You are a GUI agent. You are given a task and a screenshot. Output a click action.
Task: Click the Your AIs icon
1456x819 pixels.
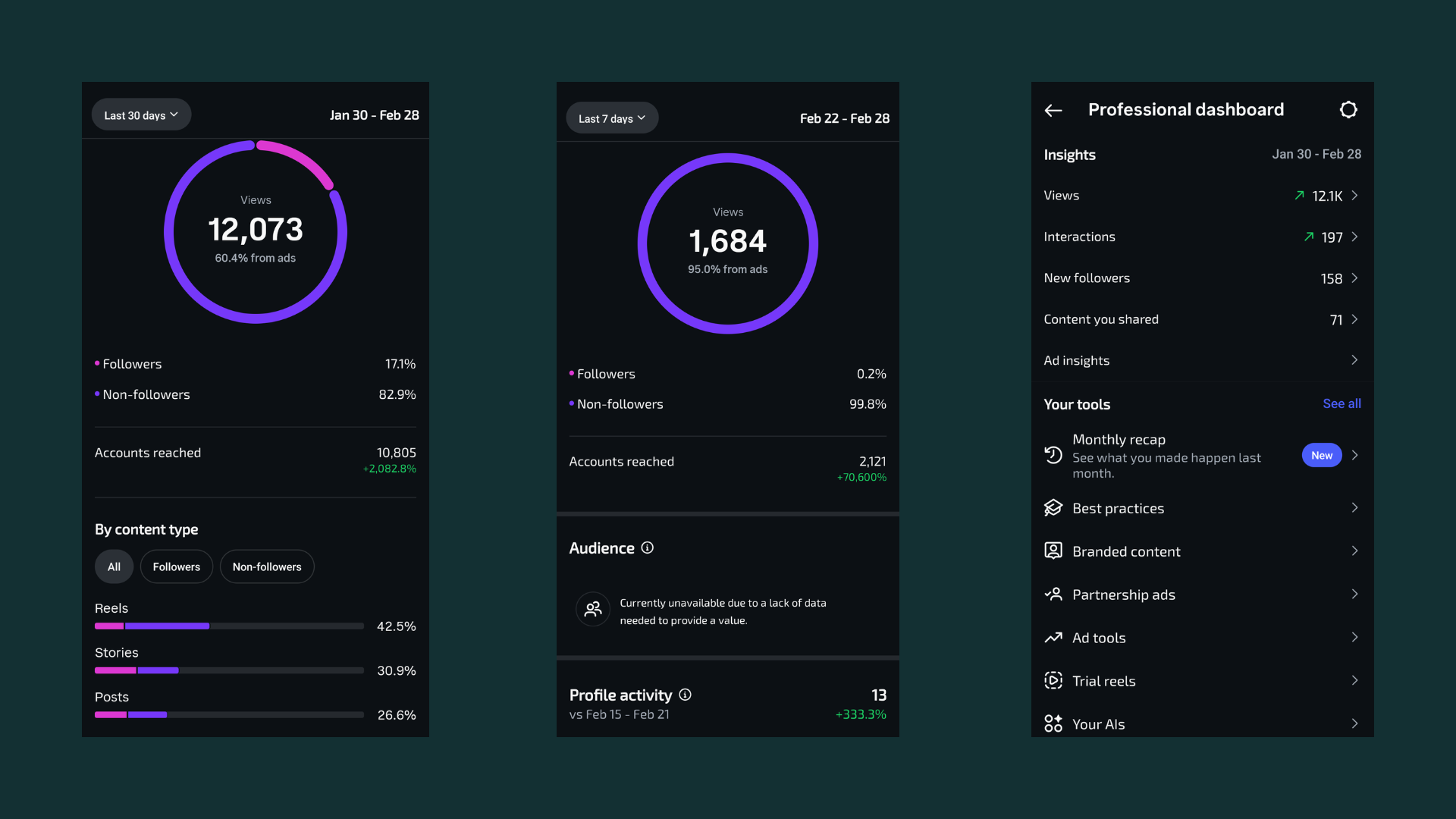pyautogui.click(x=1053, y=724)
